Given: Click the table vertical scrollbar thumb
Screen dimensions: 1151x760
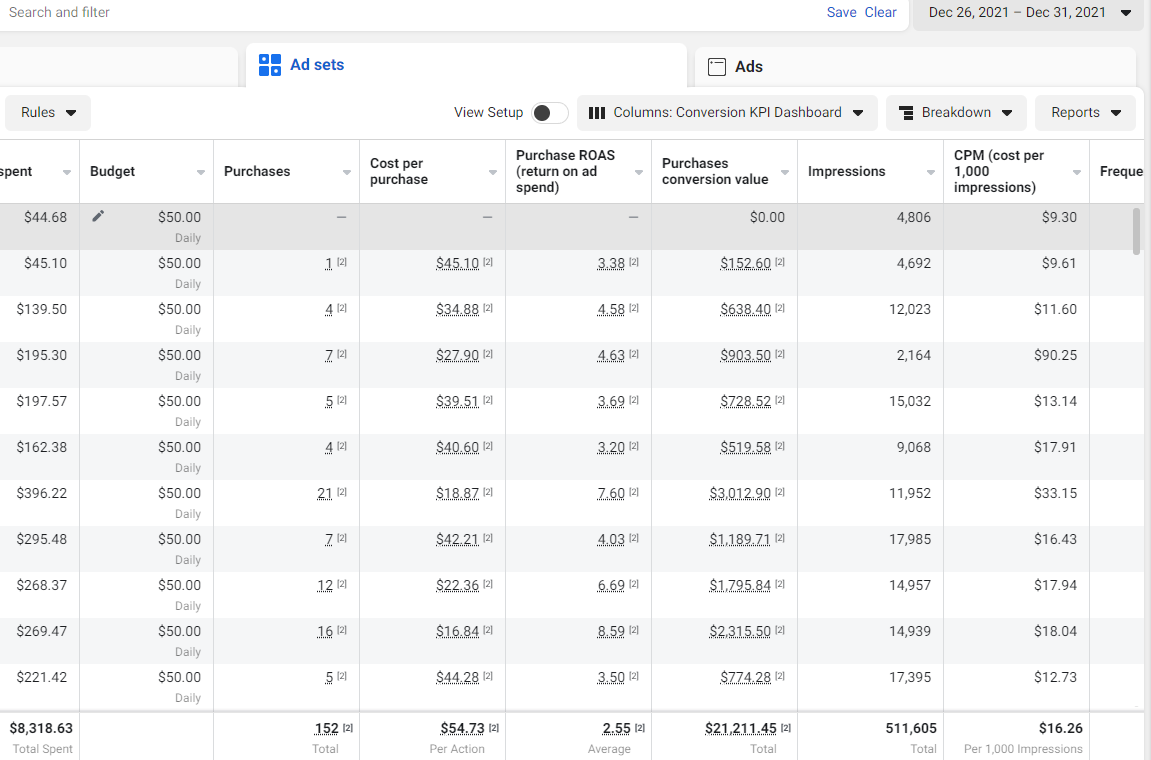Looking at the screenshot, I should [x=1137, y=231].
